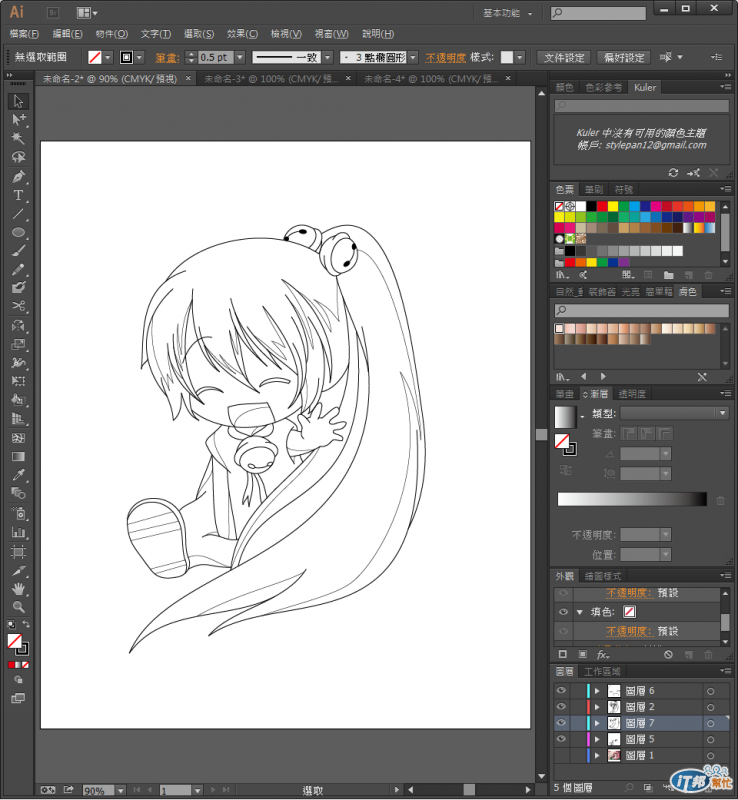Select the Zoom tool
738x800 pixels.
(18, 607)
